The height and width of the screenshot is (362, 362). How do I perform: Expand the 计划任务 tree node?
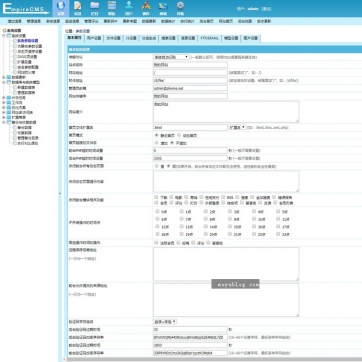coord(4,98)
